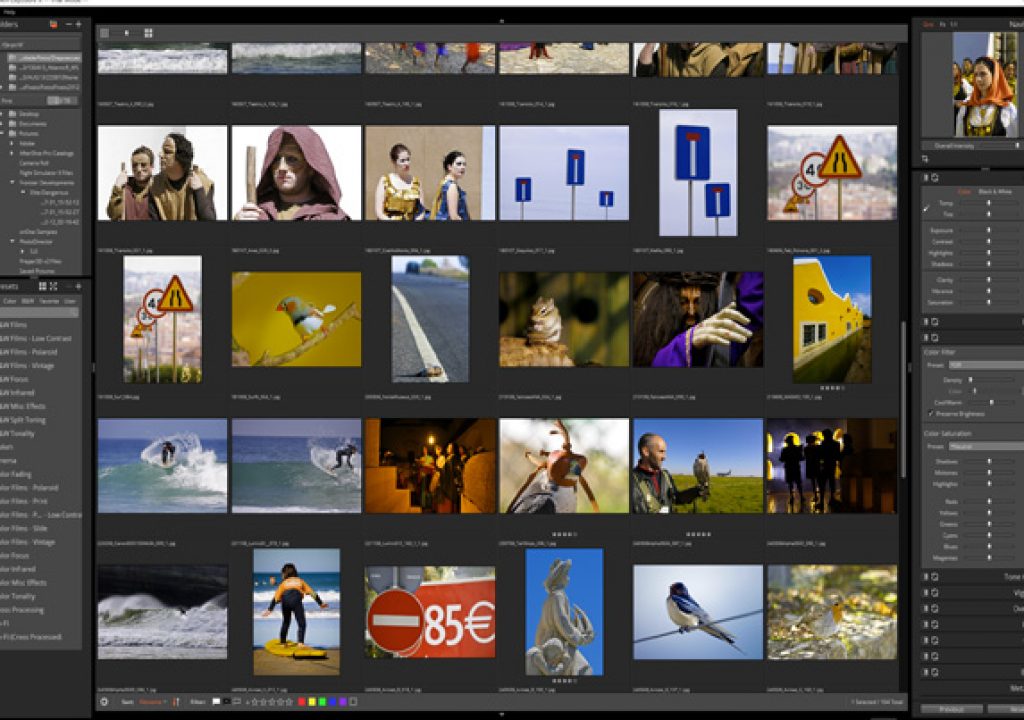
Task: Click the Exposure slider
Action: tap(988, 230)
